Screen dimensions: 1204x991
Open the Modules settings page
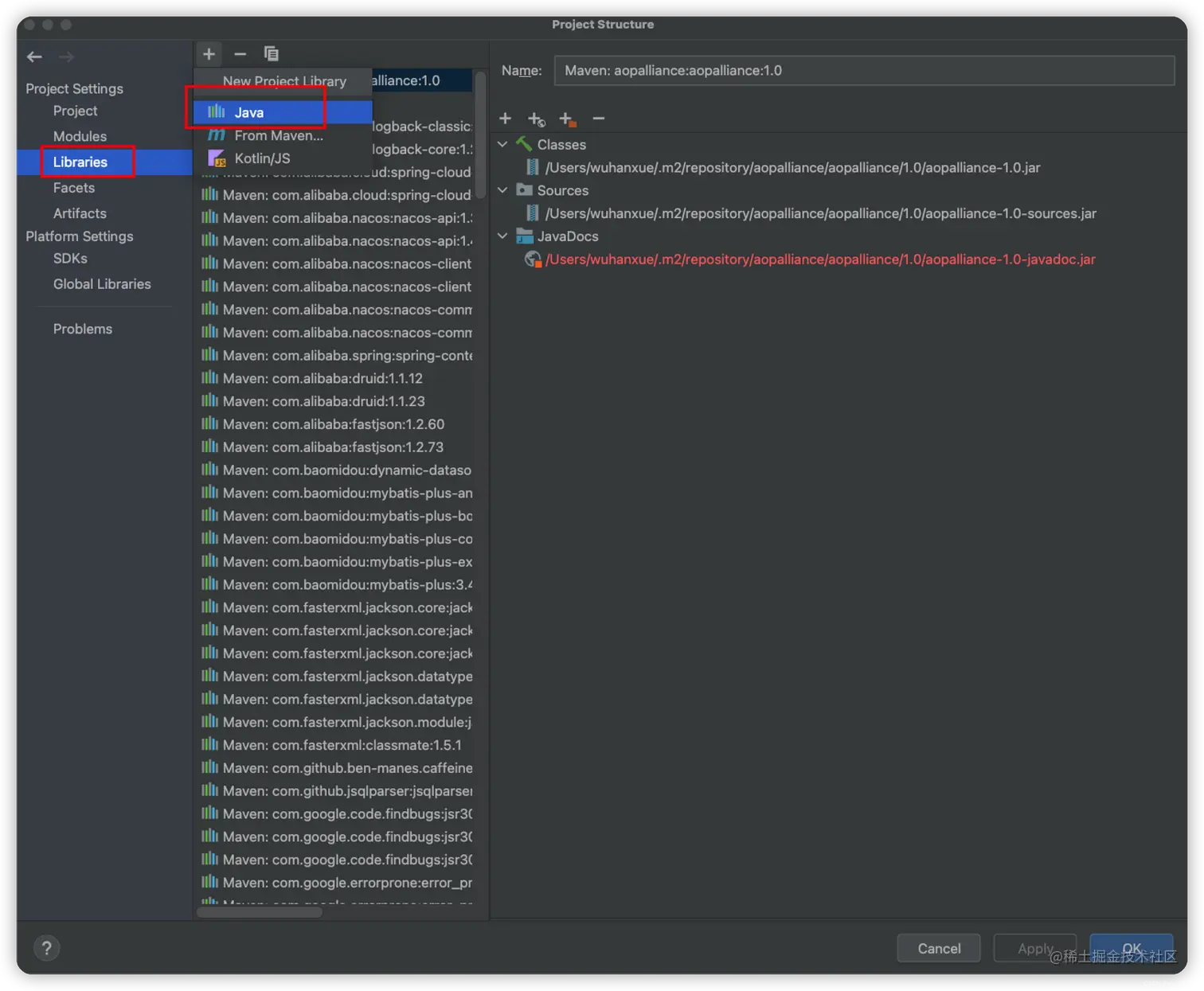coord(80,136)
